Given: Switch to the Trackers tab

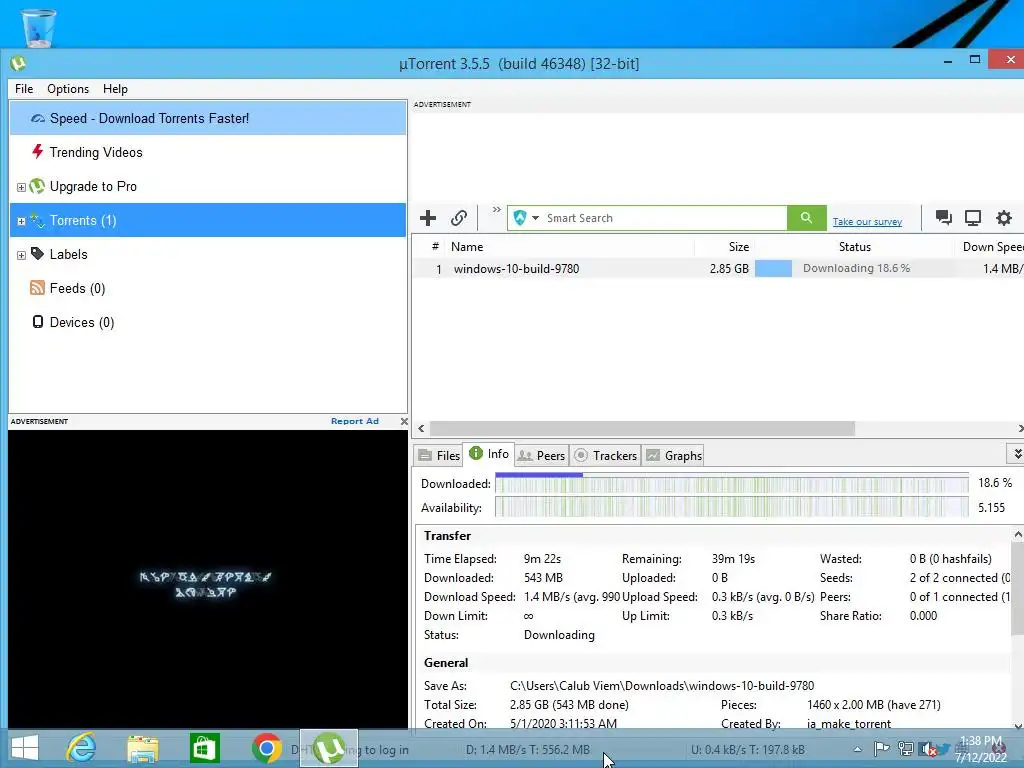Looking at the screenshot, I should coord(605,455).
